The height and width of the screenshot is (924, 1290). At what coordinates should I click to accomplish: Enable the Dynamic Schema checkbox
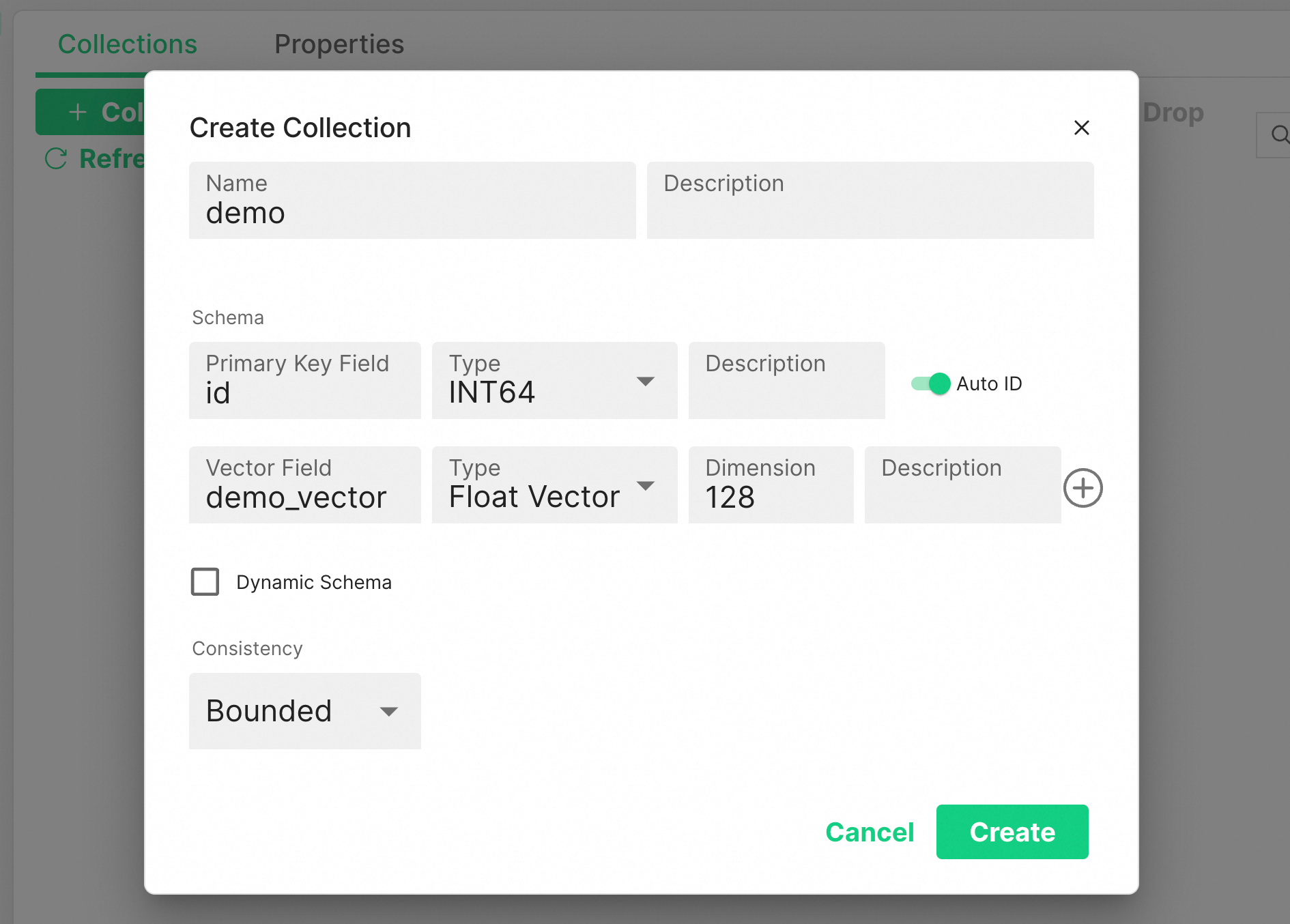pos(205,582)
